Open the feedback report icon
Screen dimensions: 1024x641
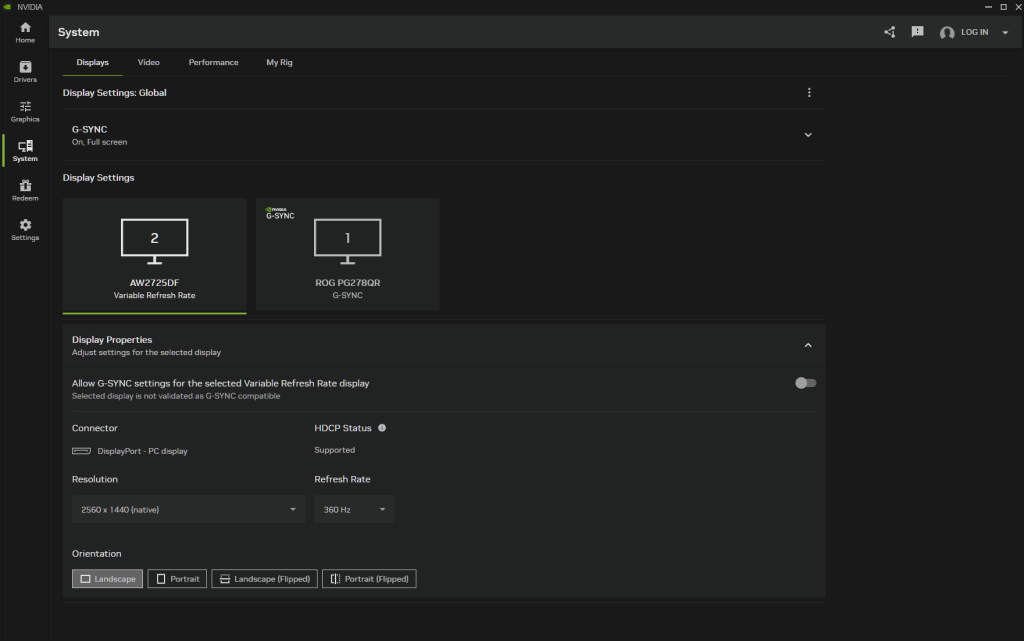(x=917, y=31)
